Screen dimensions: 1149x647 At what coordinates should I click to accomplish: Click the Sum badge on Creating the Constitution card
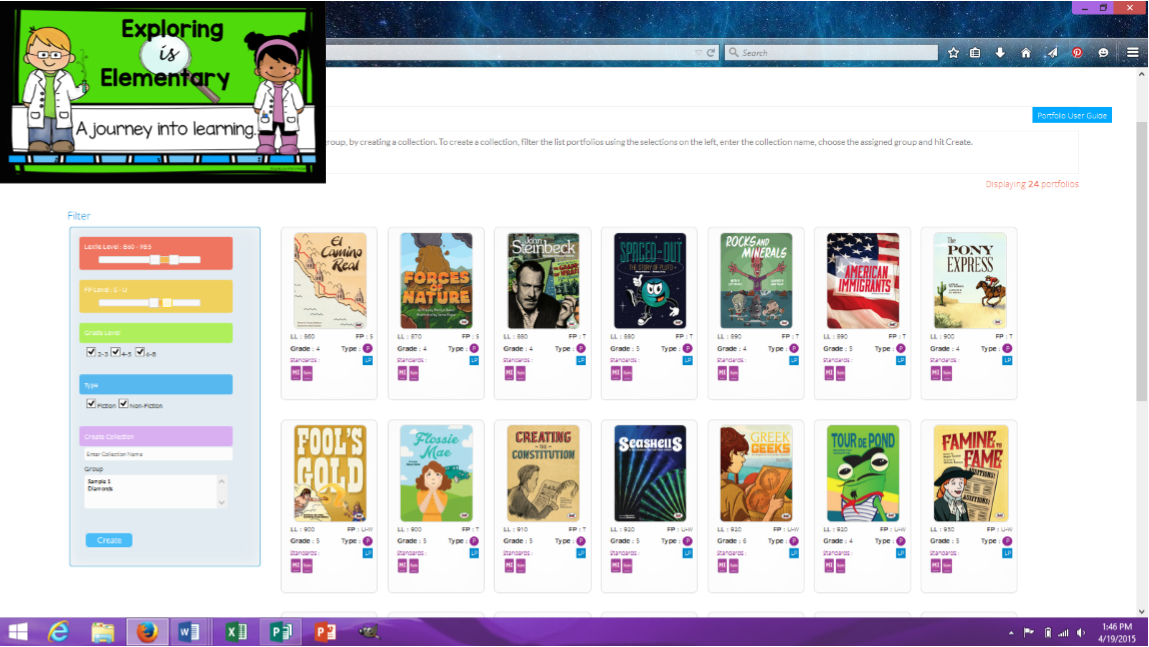(521, 566)
